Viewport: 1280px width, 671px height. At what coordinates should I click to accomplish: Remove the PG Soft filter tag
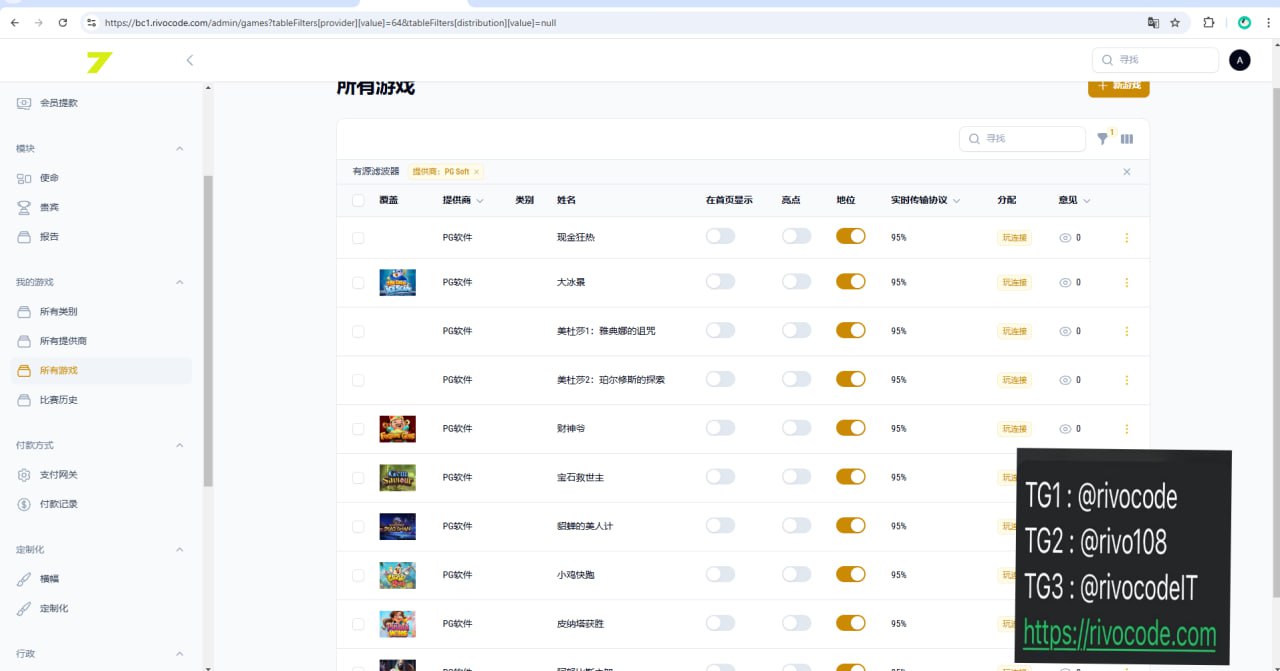pos(476,172)
